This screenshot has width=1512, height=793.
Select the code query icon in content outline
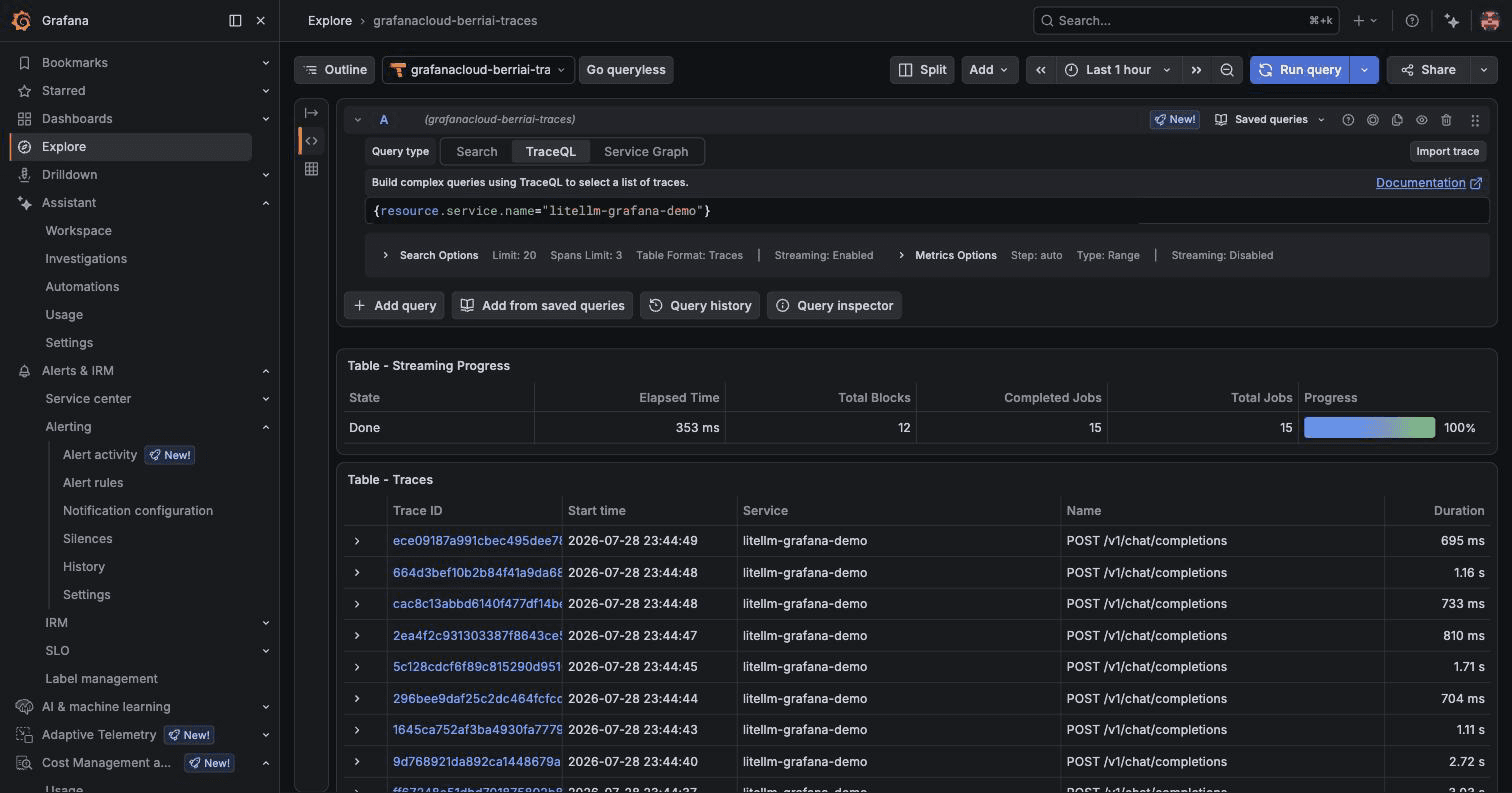tap(311, 141)
